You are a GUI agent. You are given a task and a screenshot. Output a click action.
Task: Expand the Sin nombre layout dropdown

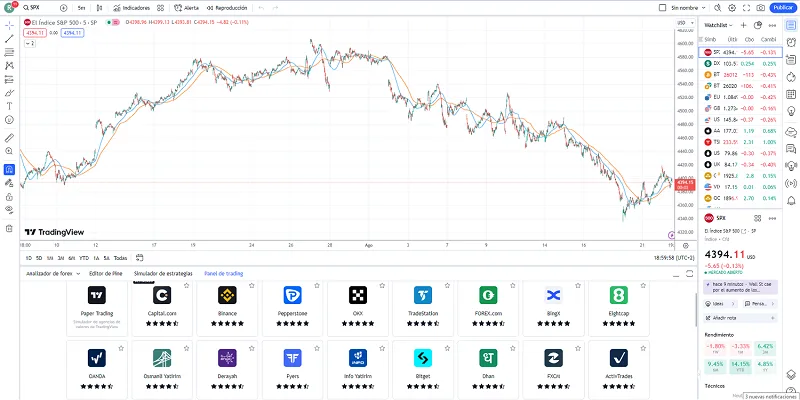(x=689, y=8)
